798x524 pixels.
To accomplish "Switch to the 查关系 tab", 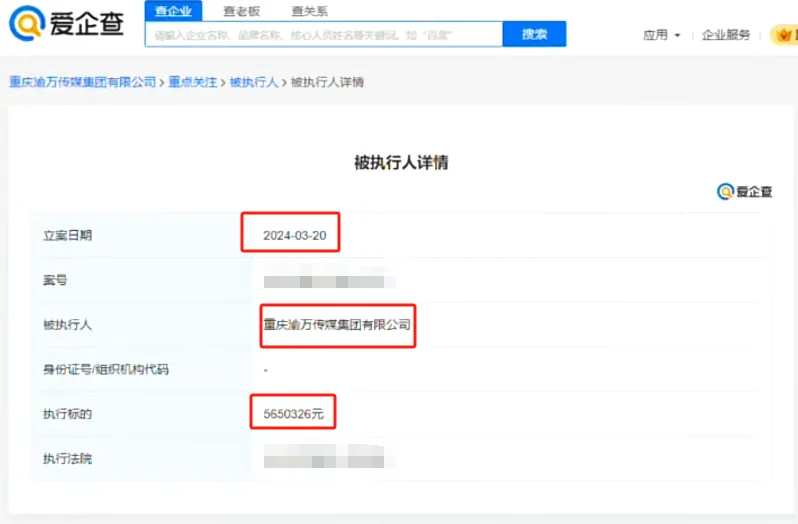I will click(x=309, y=11).
